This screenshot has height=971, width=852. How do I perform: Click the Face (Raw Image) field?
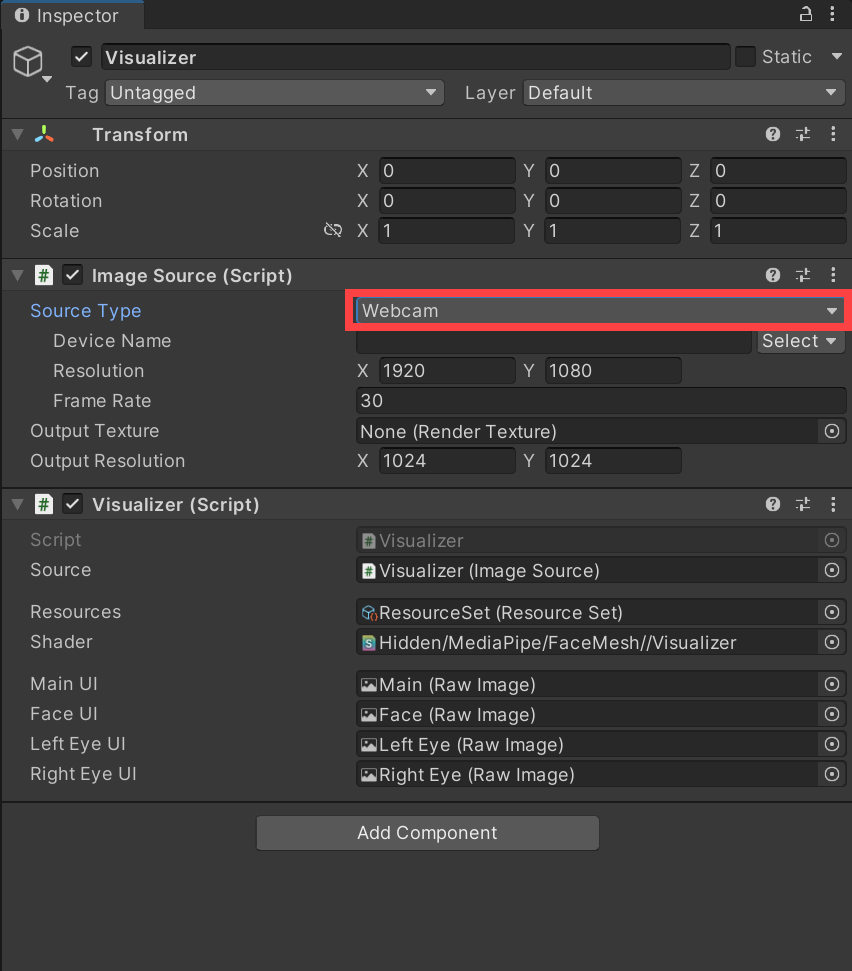[587, 714]
